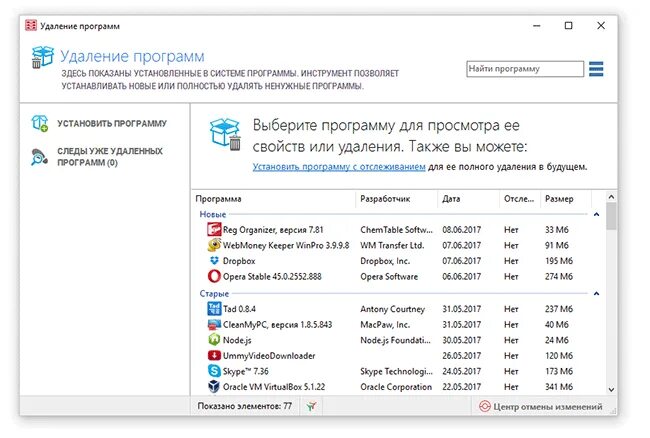Click the Dropbox program icon
The height and width of the screenshot is (438, 650).
click(x=214, y=261)
